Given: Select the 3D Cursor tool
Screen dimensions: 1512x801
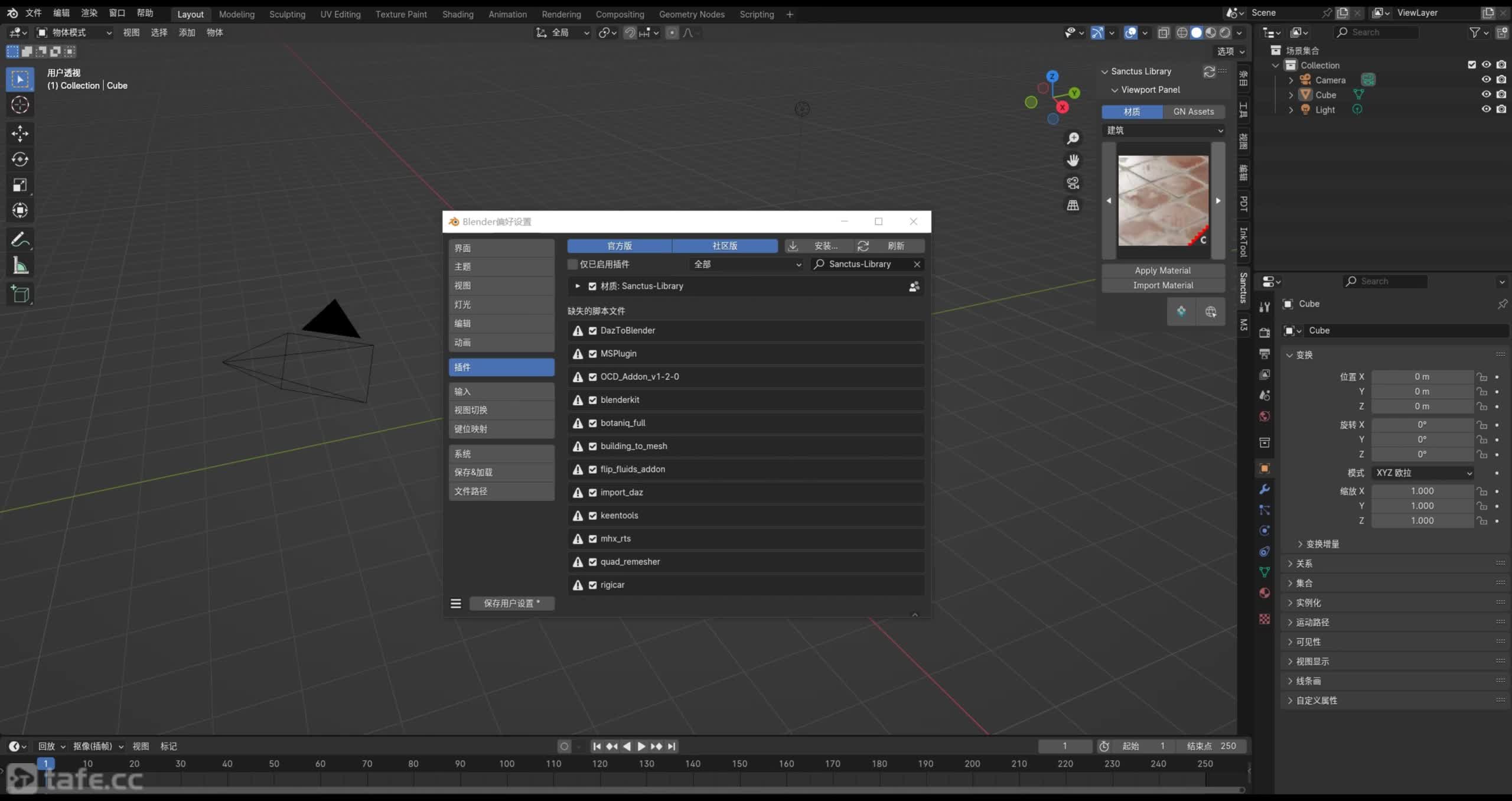Looking at the screenshot, I should point(20,105).
